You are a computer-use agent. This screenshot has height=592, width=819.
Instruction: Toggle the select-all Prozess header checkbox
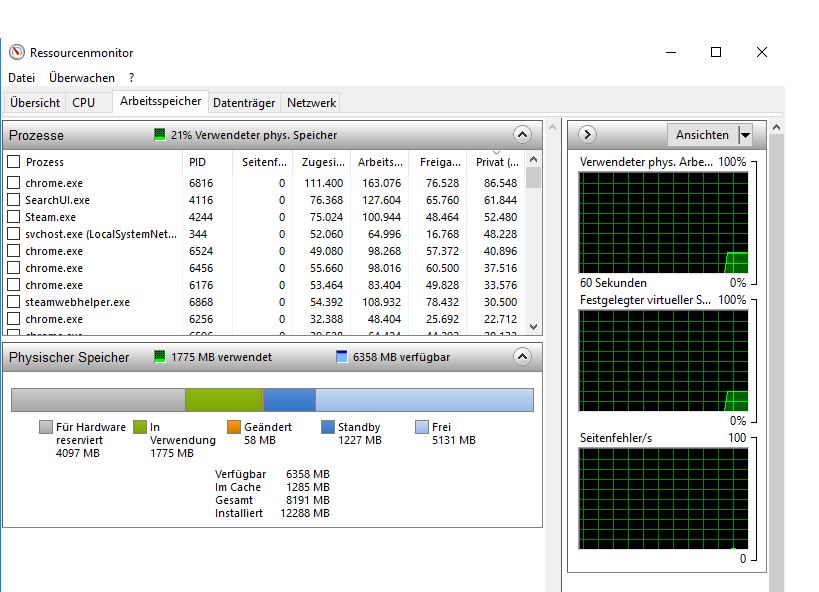14,162
